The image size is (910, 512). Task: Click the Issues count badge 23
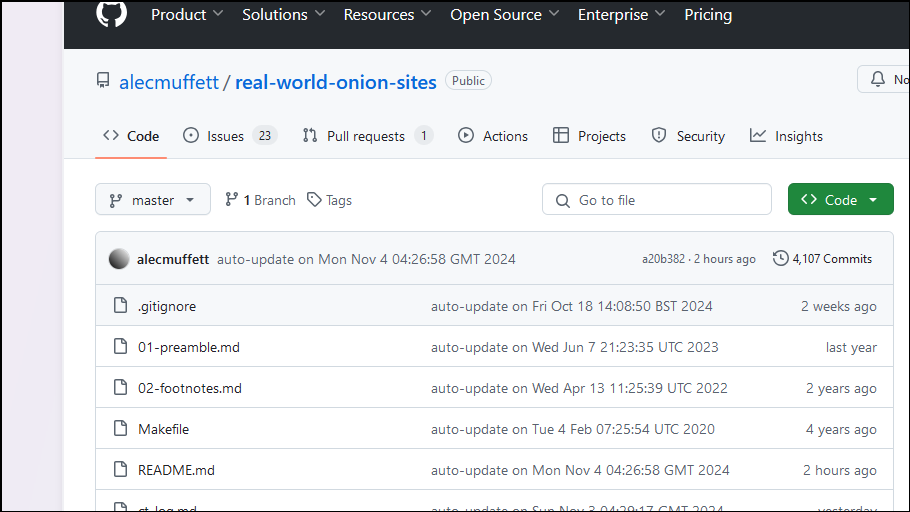[x=265, y=136]
